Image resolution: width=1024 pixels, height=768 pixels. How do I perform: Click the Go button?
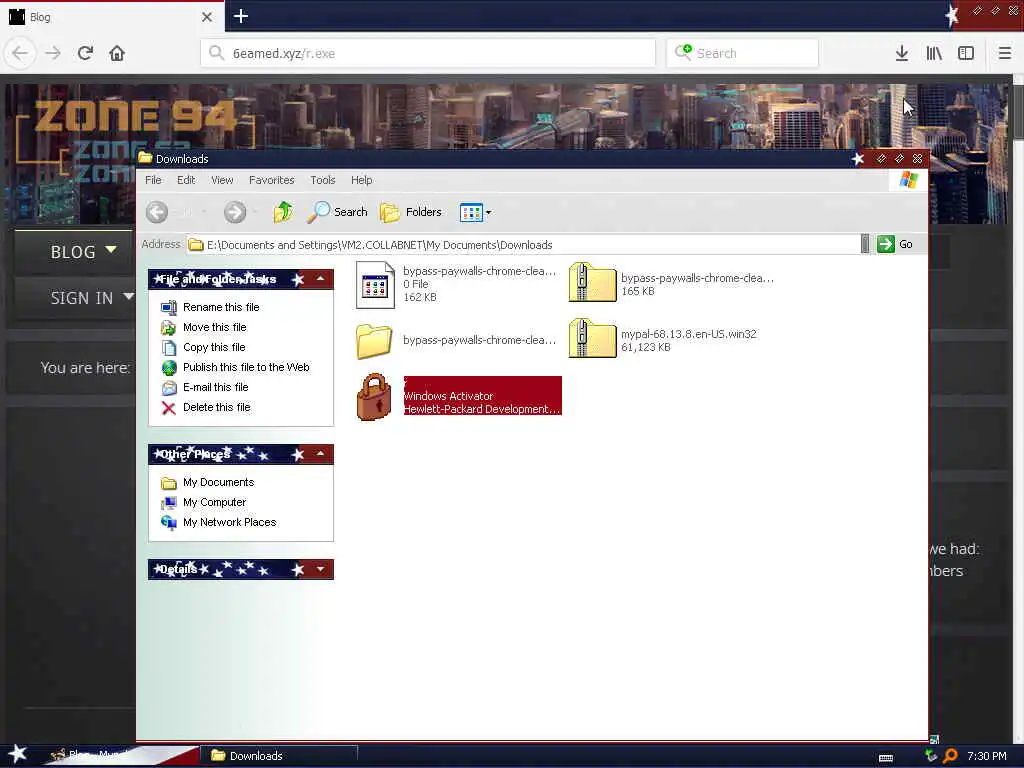tap(895, 244)
